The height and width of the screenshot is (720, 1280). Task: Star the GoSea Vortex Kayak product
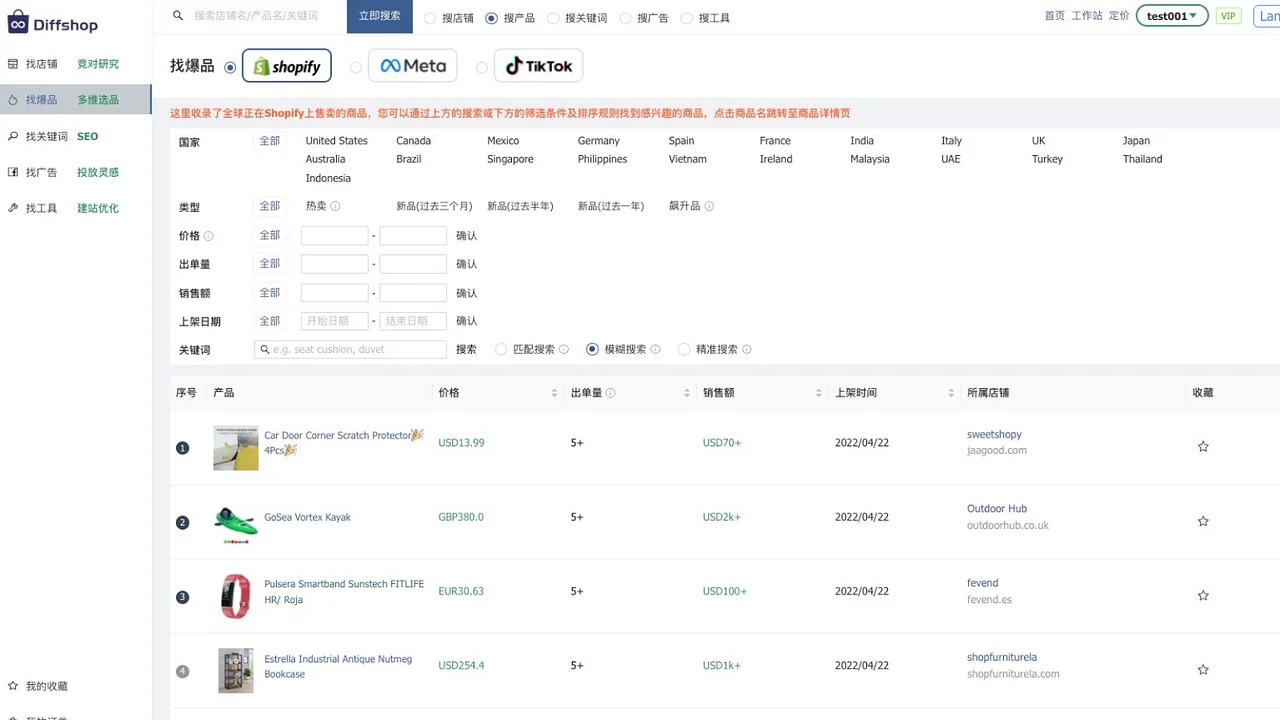click(1203, 521)
